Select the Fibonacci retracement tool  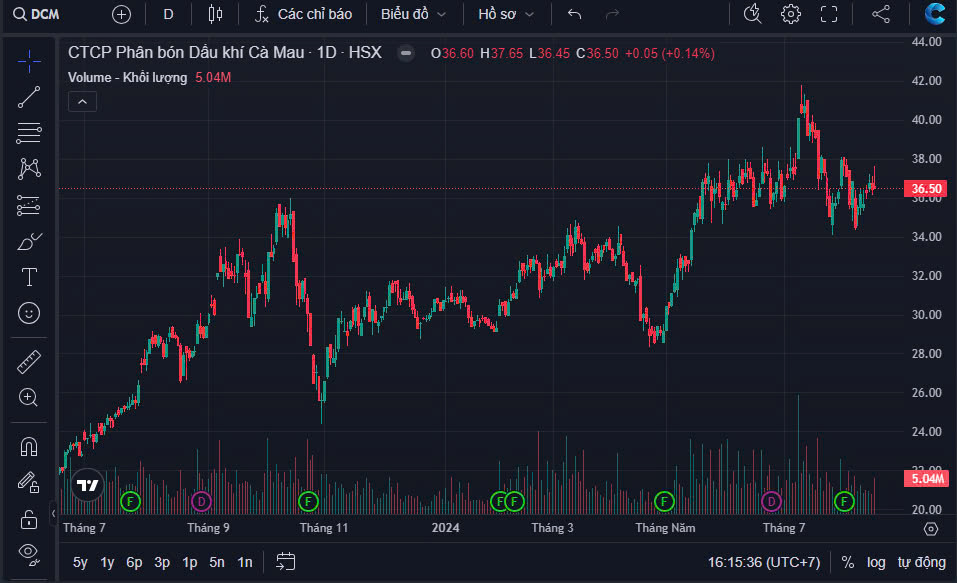(x=29, y=132)
